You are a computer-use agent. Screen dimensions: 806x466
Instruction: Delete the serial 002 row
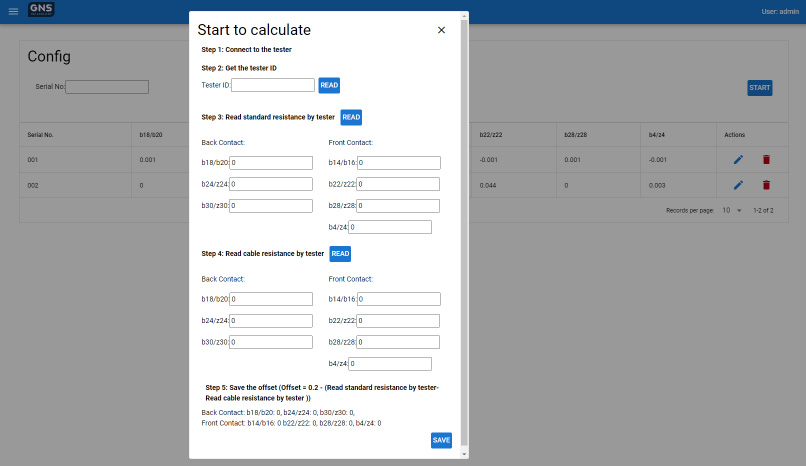pos(766,185)
